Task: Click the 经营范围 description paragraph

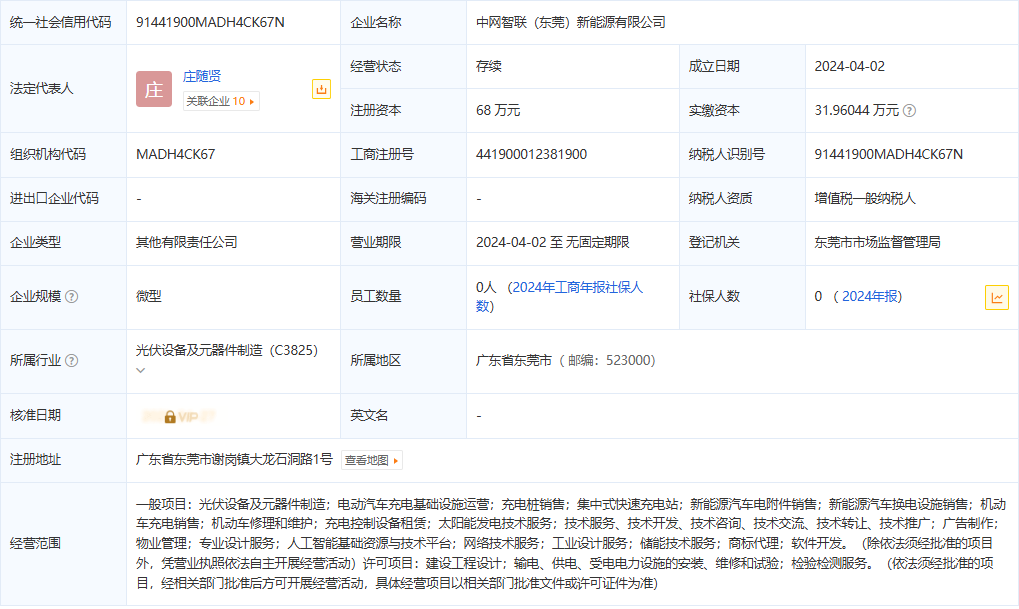Action: [x=572, y=543]
